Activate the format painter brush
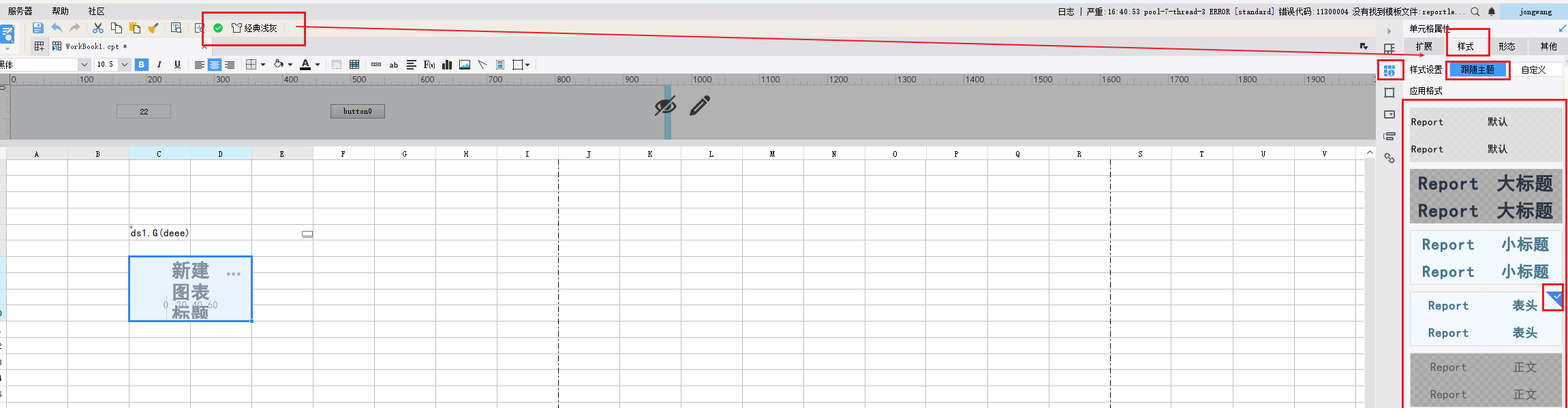Screen dimensions: 1568x408 pos(153,28)
